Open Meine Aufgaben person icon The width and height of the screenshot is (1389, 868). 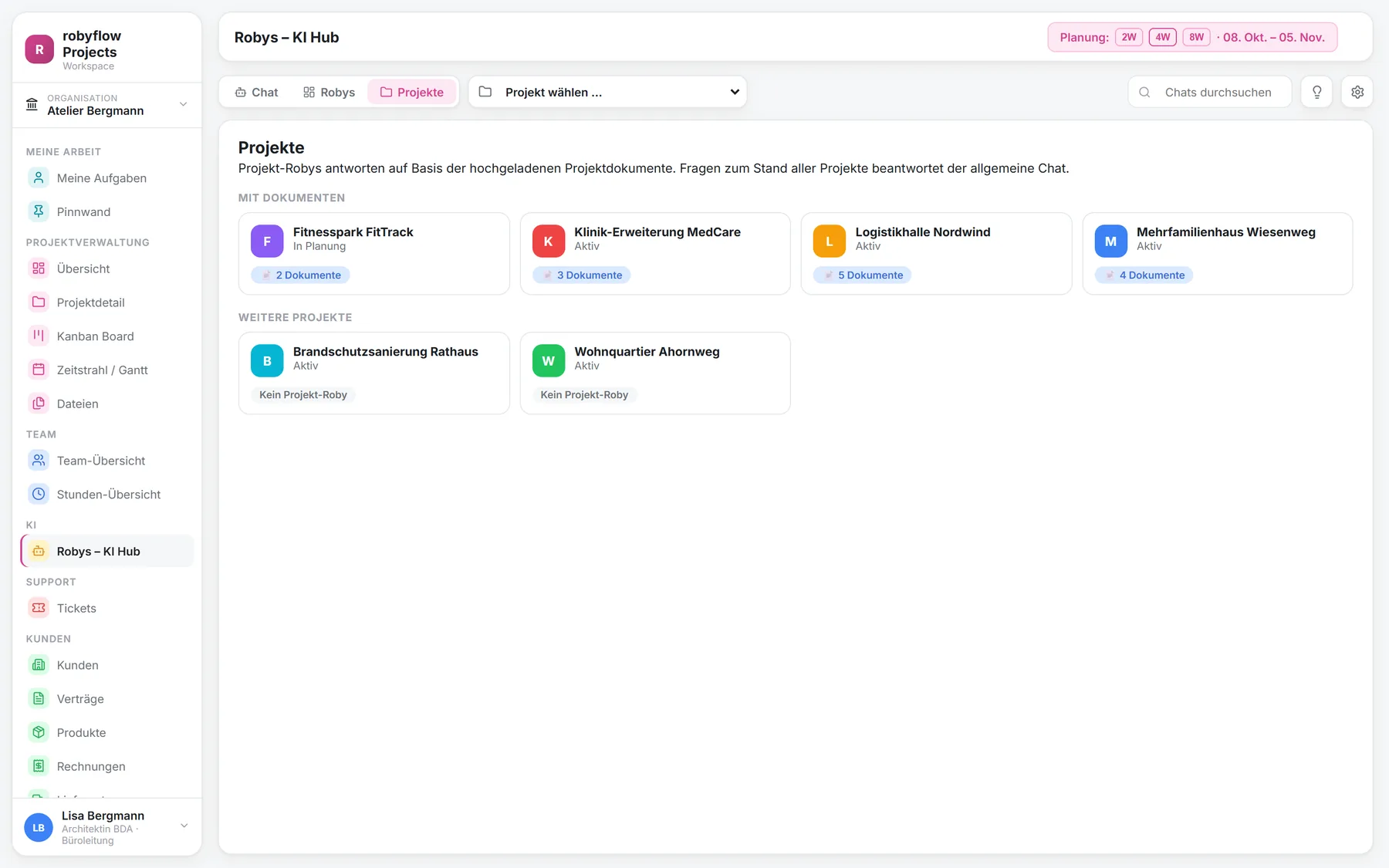click(x=39, y=178)
